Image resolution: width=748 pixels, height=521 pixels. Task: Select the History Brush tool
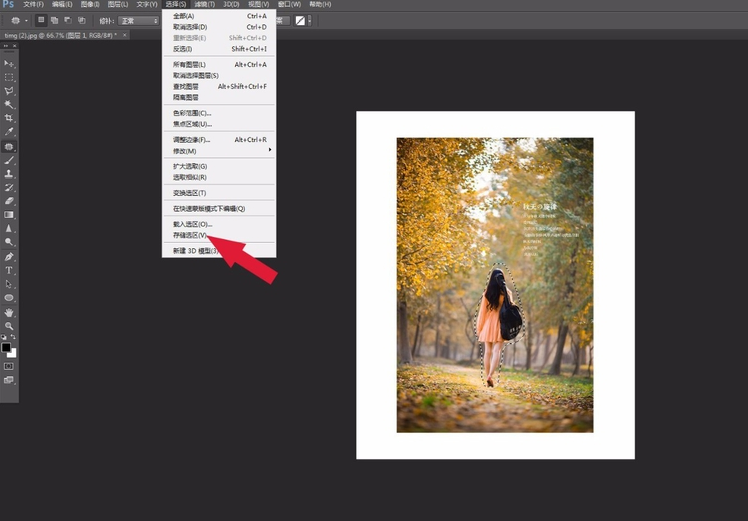9,188
